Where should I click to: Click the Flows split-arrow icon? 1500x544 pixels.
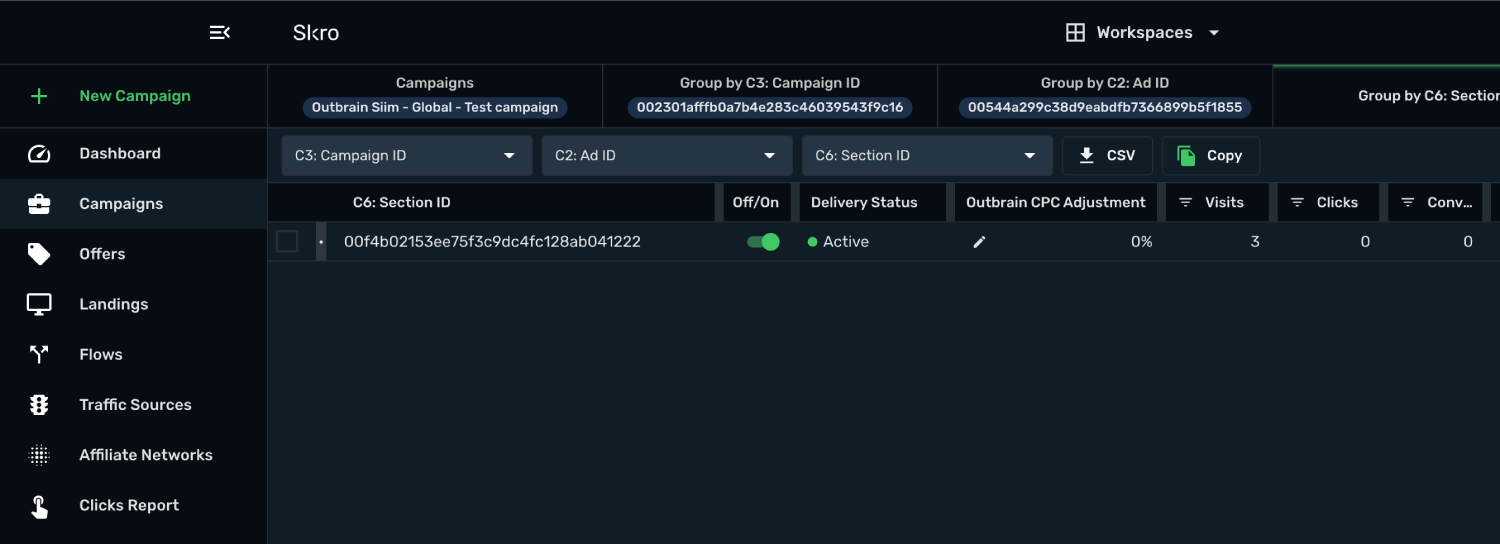pos(39,354)
